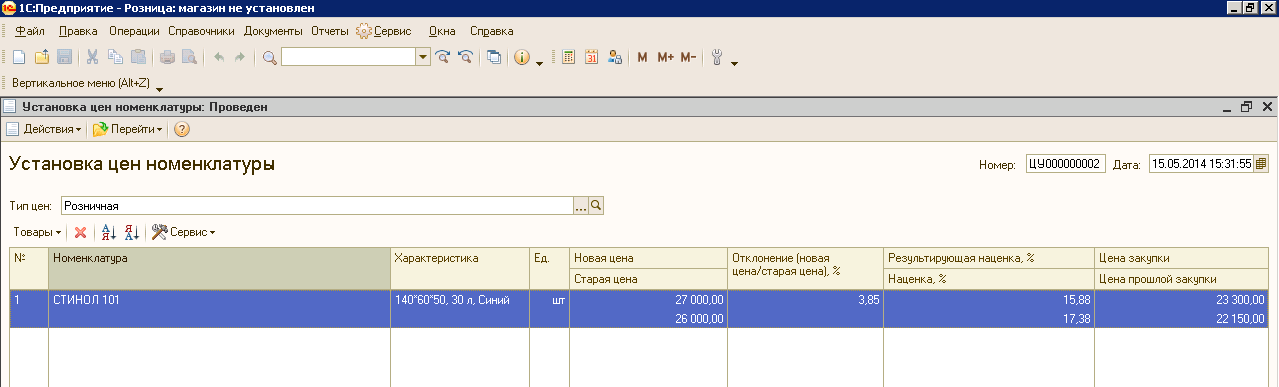Open the price type magnifier search icon
The image size is (1279, 387).
[597, 205]
